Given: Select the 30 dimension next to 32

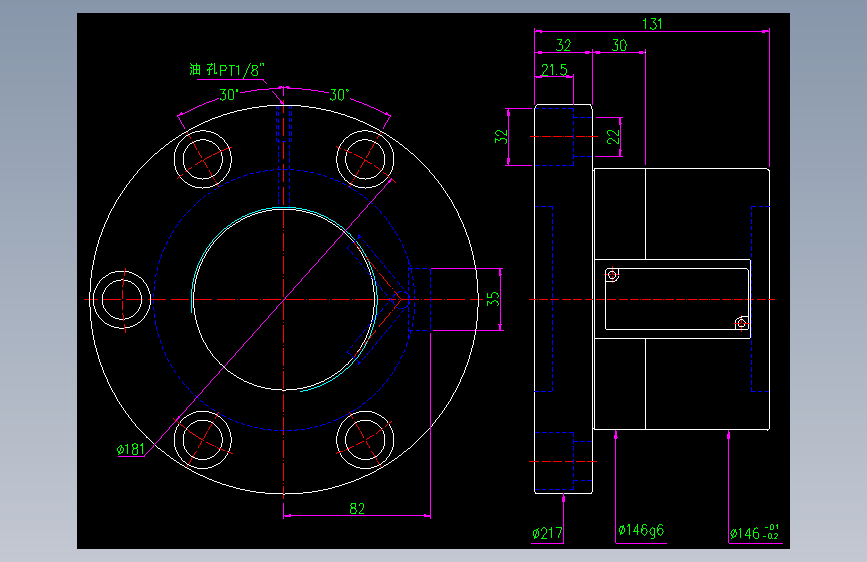Looking at the screenshot, I should point(619,45).
